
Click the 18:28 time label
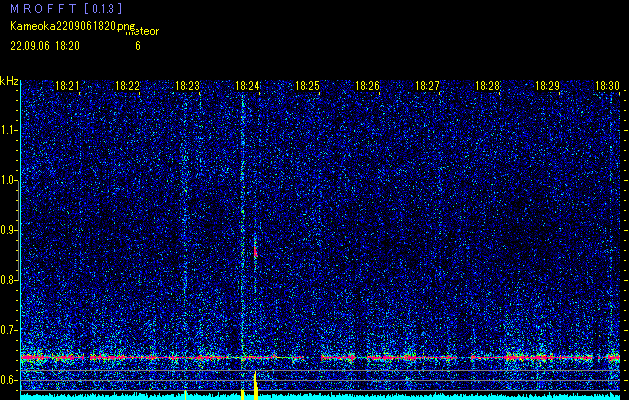(487, 86)
